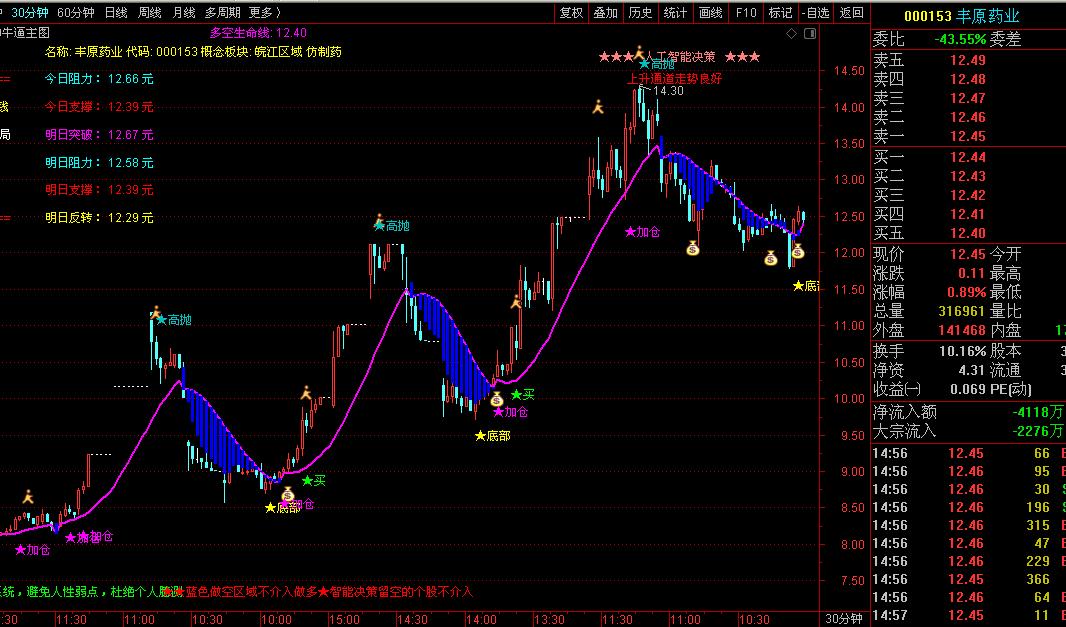Click the running figure icon above the 买 signal near 9.00
This screenshot has width=1066, height=627.
pos(307,393)
